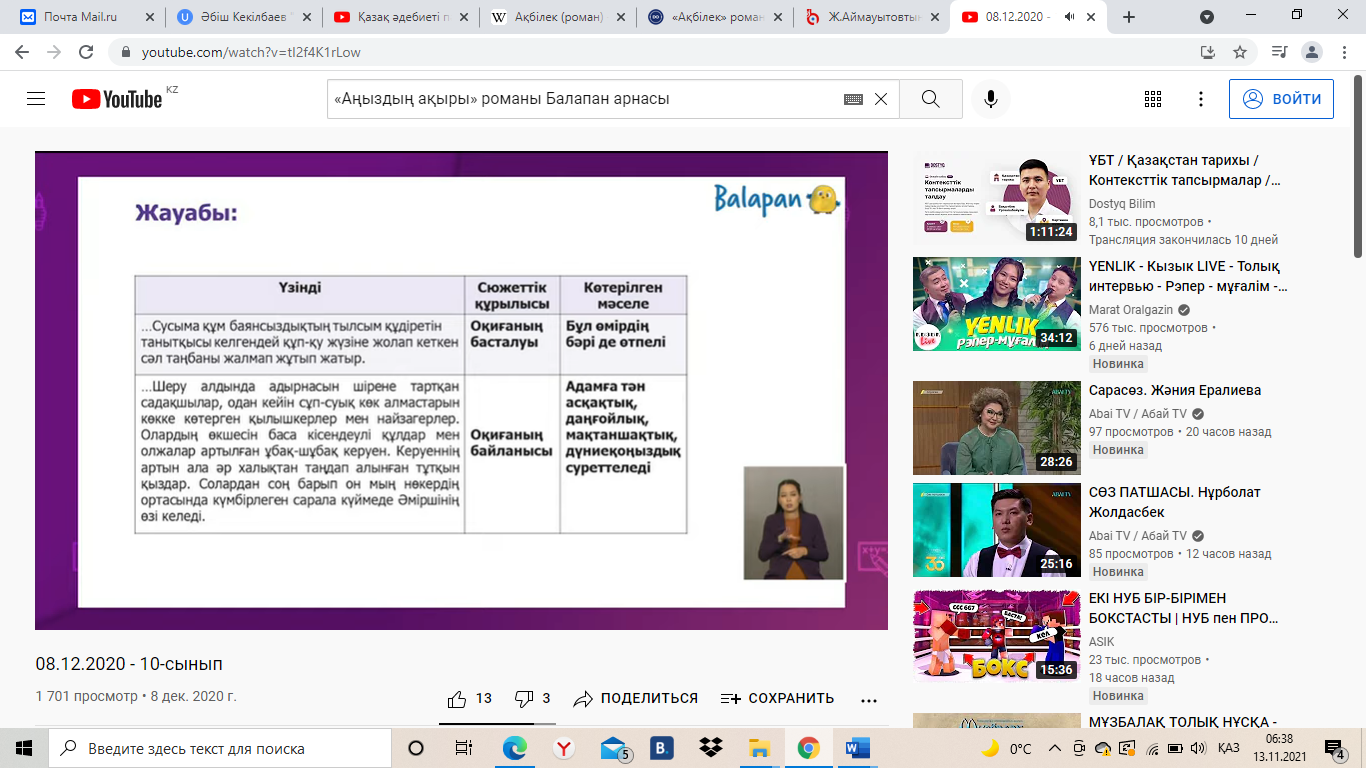Click the ВОЙТИ sign-in button

coord(1281,99)
